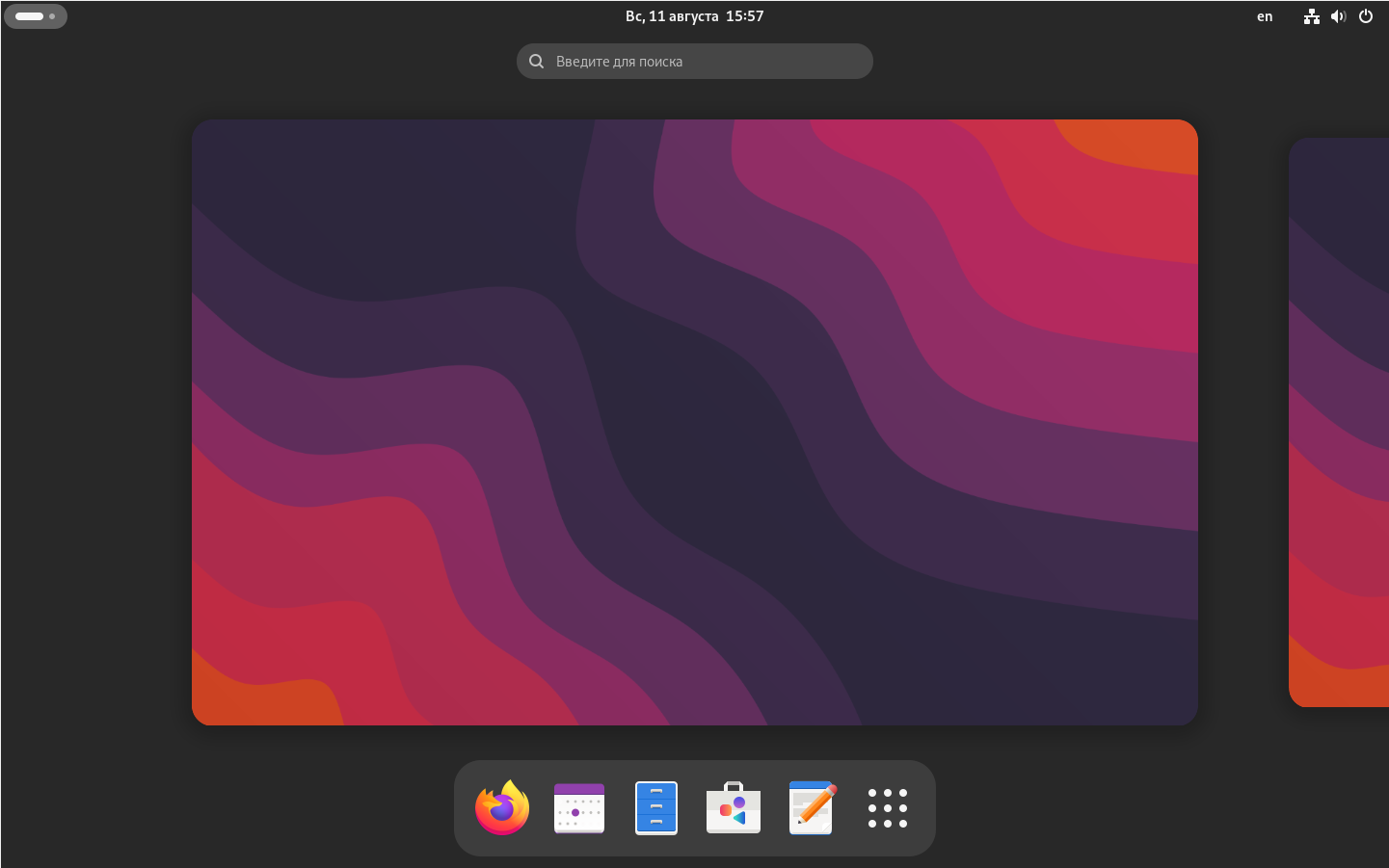Open the Files manager from the dash
Viewport: 1389px width, 868px height.
pos(656,808)
